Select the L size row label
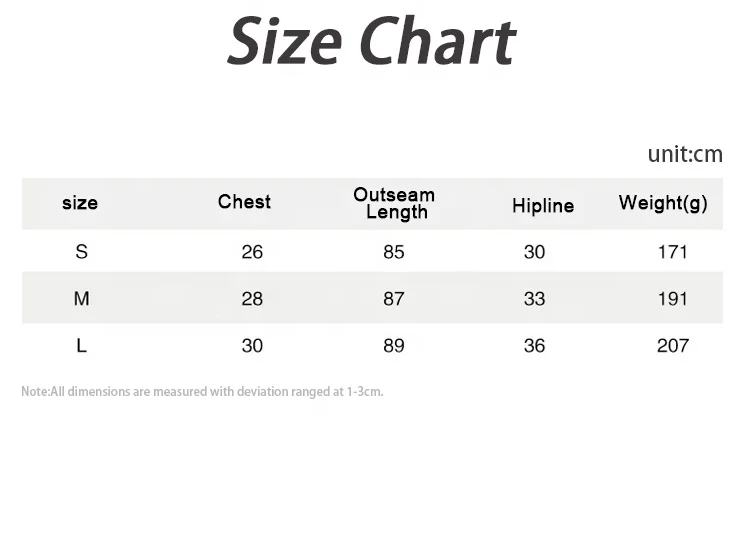Screen dimensions: 750x551 point(81,346)
